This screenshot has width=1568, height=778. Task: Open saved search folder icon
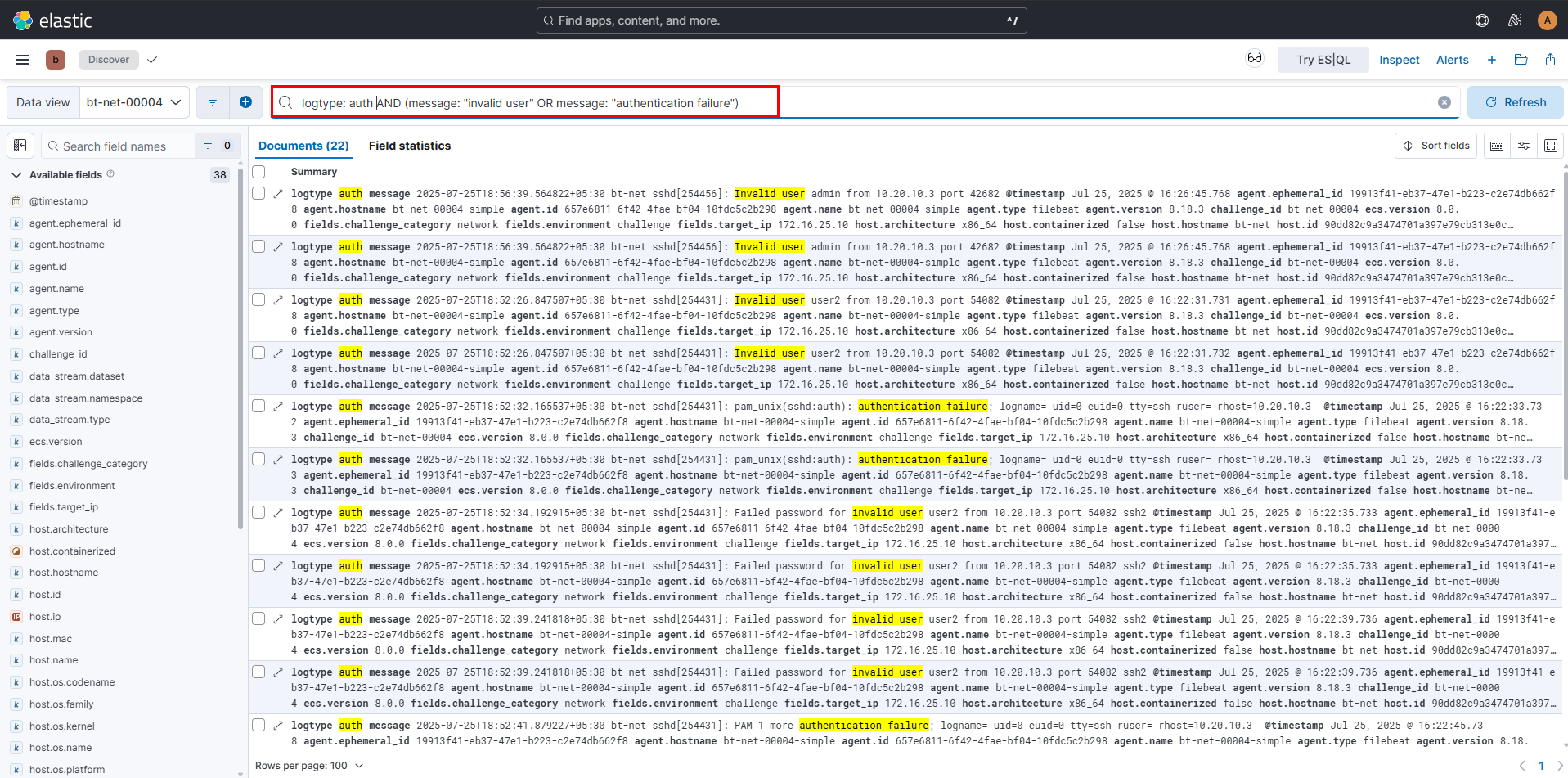tap(1521, 60)
